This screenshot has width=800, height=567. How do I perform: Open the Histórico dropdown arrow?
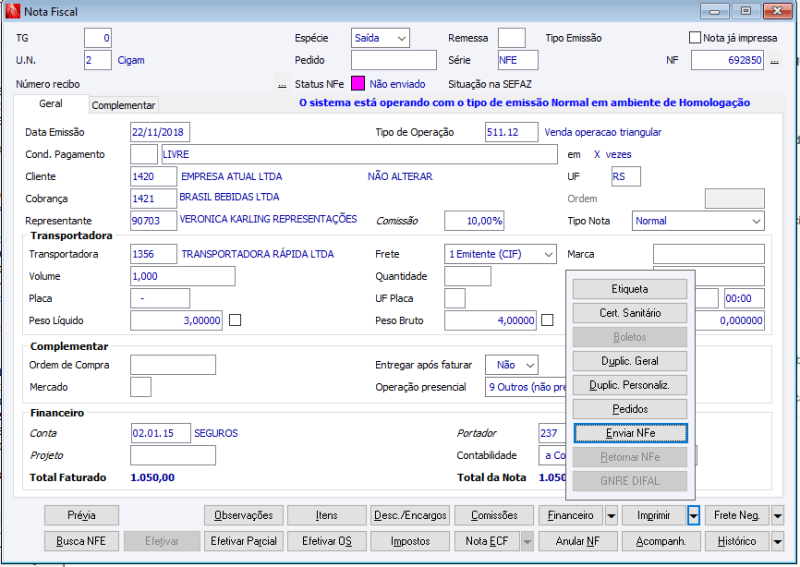[777, 541]
